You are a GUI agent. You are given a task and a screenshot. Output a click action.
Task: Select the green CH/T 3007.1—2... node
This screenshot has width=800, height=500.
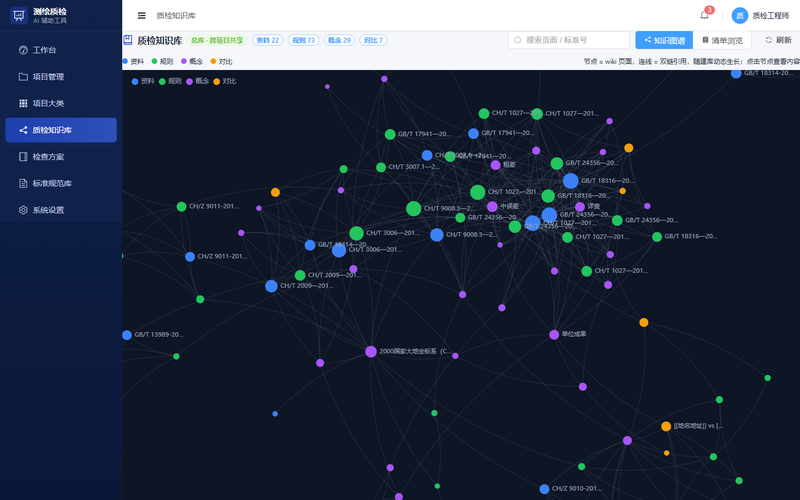381,167
